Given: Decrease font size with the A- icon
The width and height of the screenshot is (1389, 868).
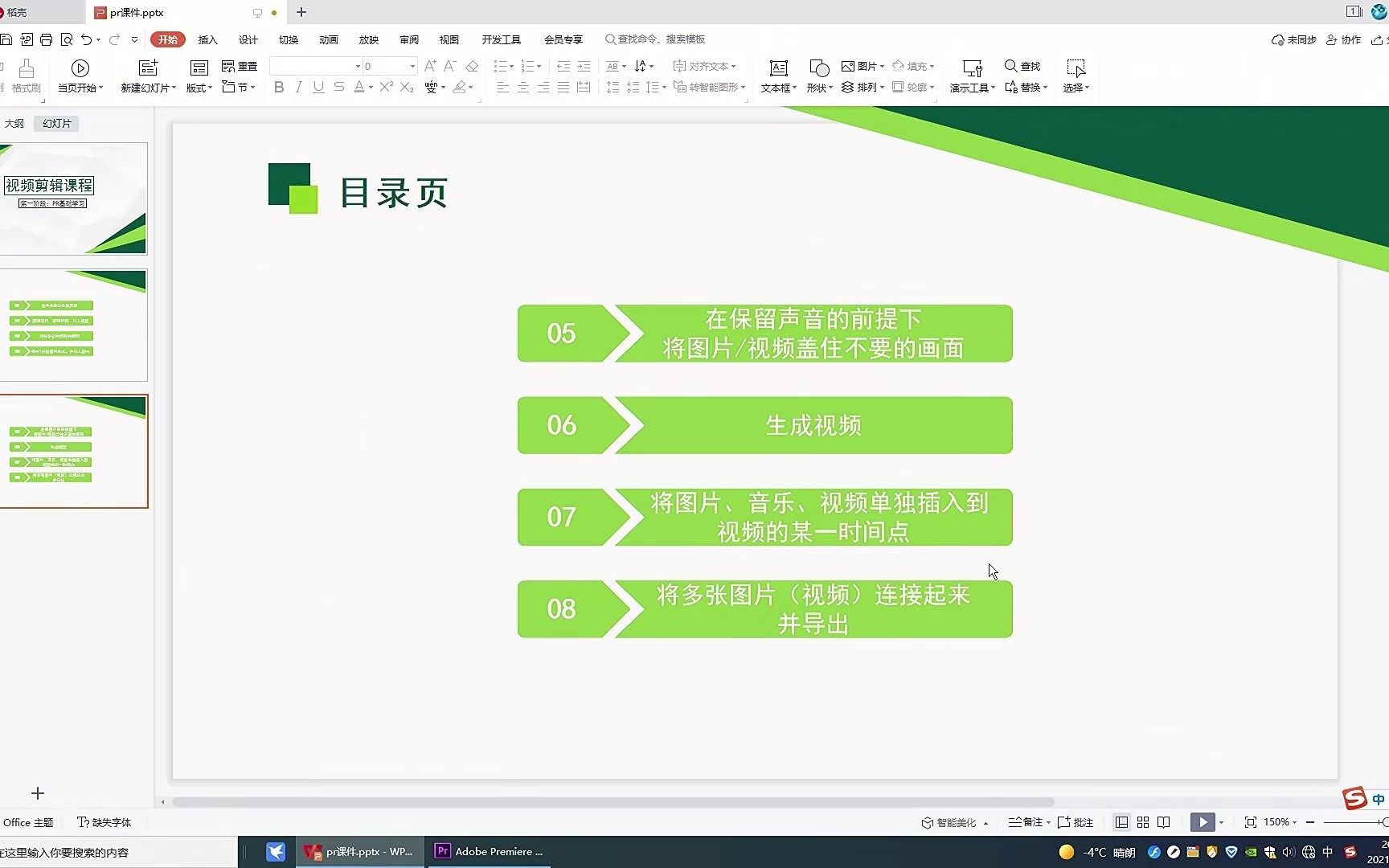Looking at the screenshot, I should pos(450,66).
